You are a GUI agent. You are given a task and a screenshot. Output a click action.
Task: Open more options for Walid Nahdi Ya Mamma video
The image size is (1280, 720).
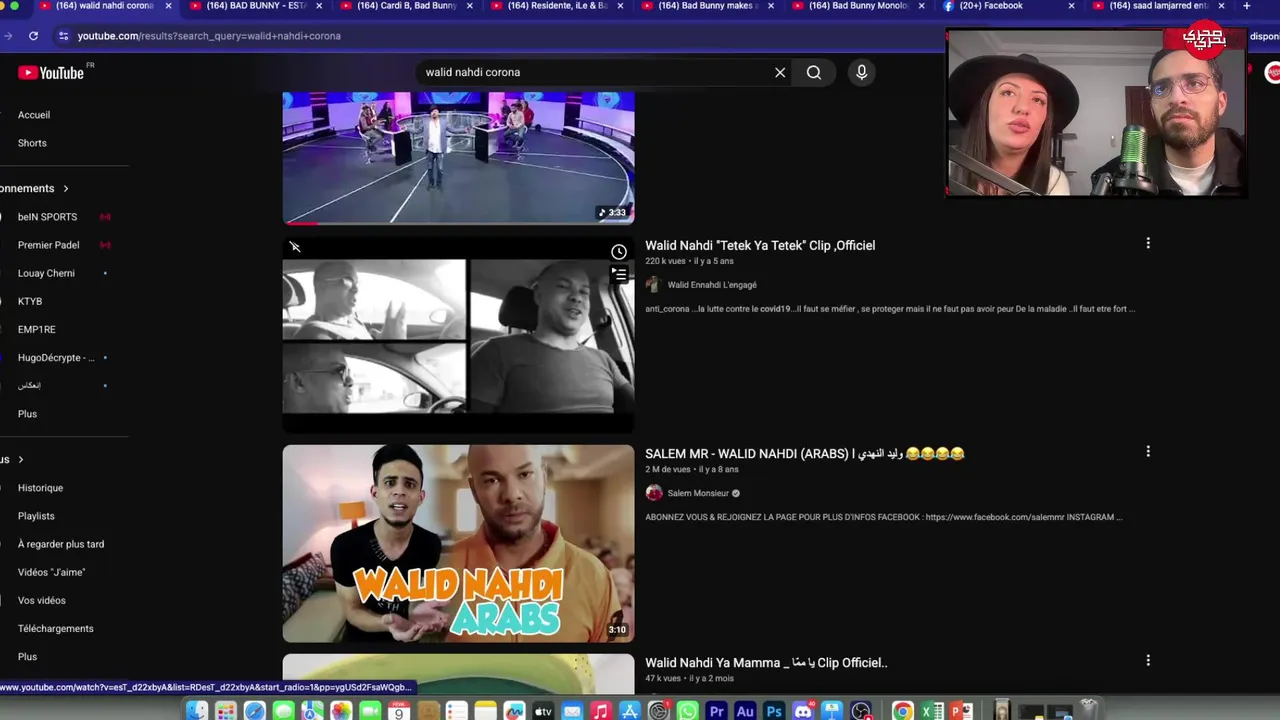coord(1148,660)
